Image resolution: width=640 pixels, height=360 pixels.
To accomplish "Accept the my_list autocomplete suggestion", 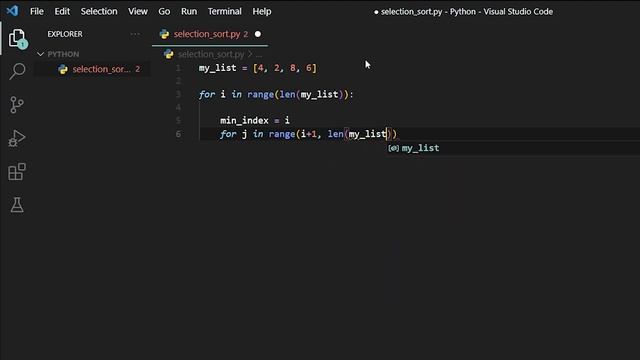I will (513, 148).
